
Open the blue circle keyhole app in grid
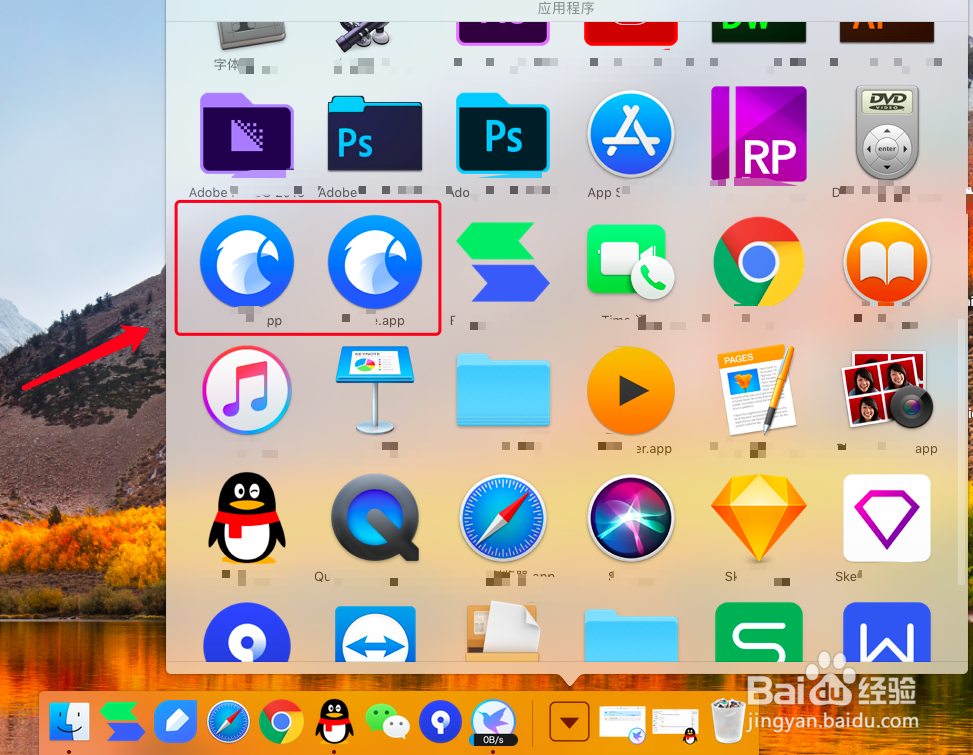tap(247, 633)
